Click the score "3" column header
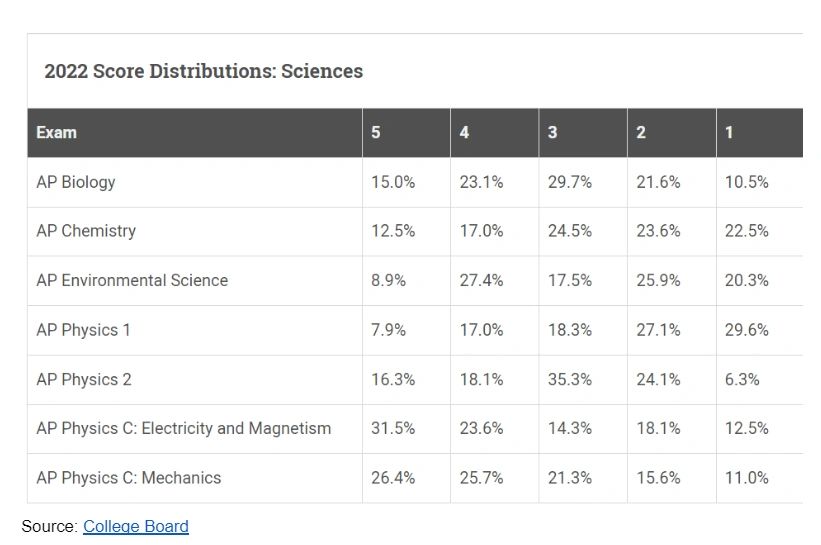821x545 pixels. 553,132
